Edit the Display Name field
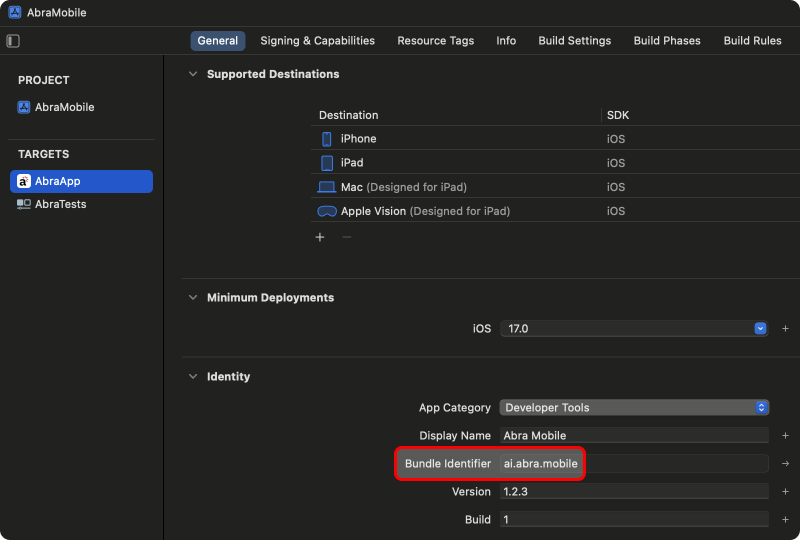The image size is (800, 540). (x=634, y=435)
